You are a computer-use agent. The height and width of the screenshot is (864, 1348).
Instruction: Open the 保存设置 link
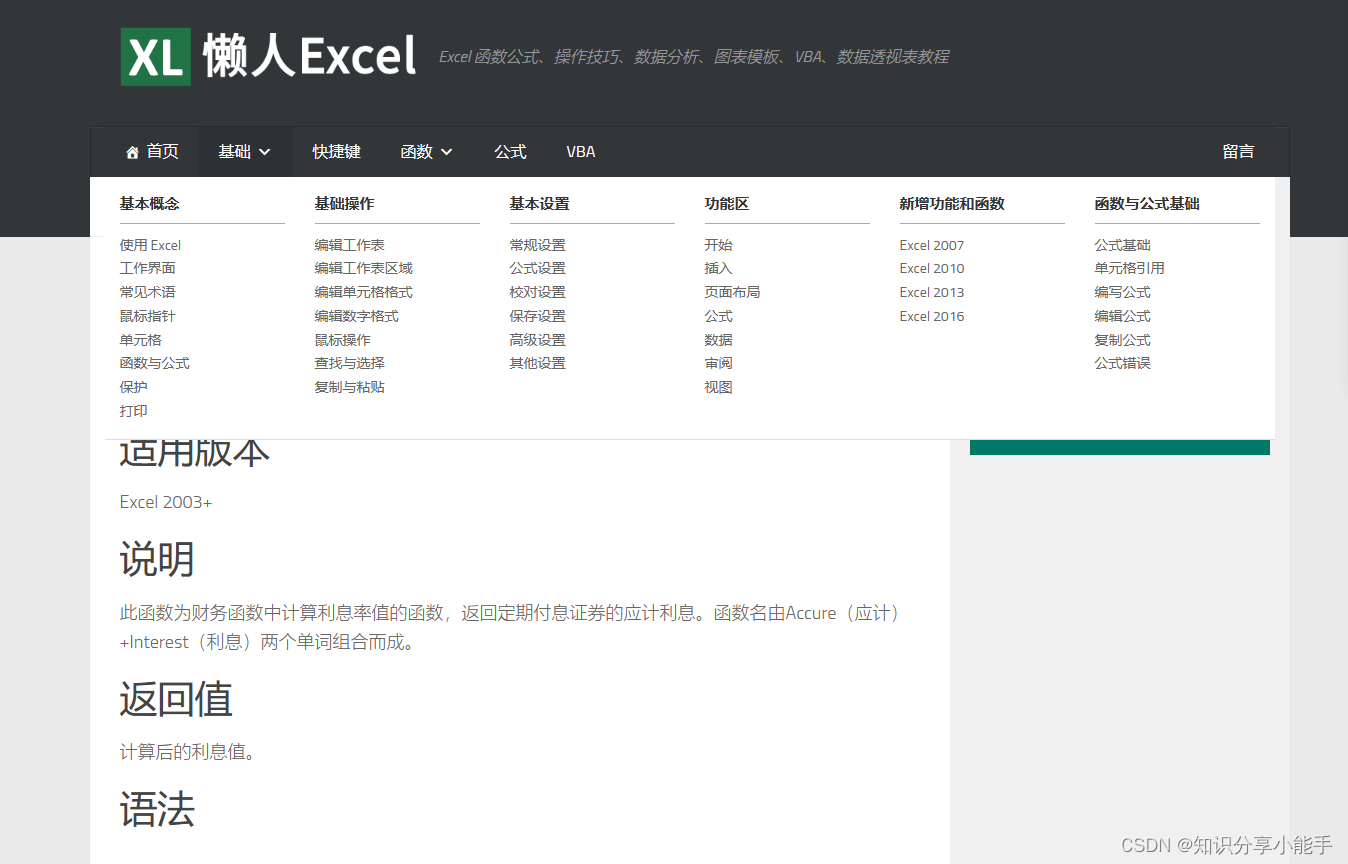click(538, 316)
